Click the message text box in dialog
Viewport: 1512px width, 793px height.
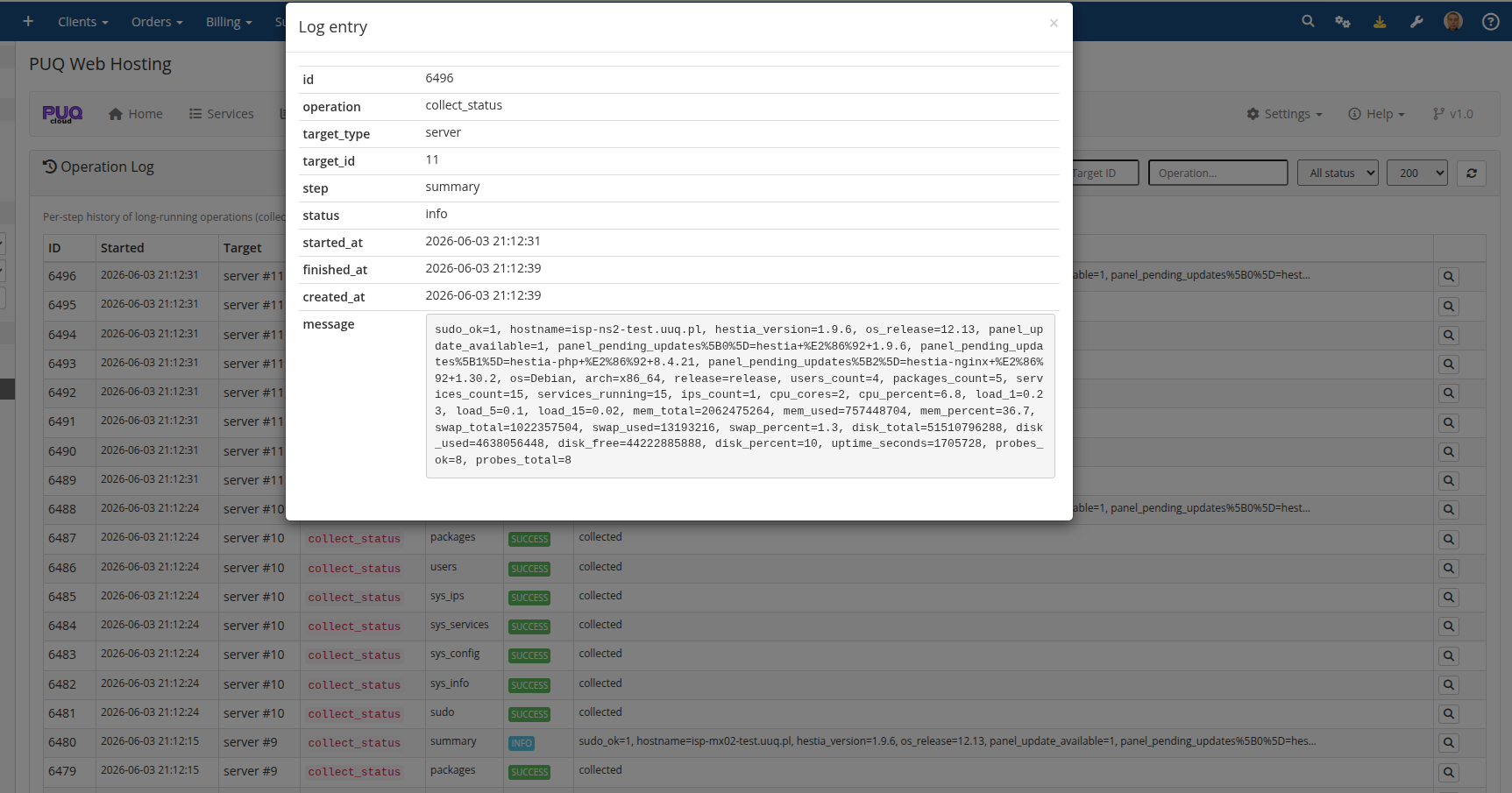pyautogui.click(x=740, y=395)
